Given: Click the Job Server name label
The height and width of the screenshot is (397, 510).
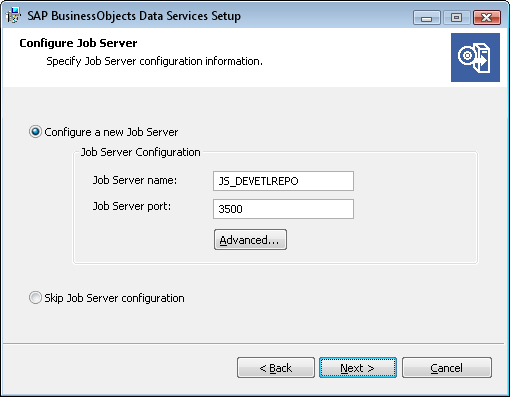Looking at the screenshot, I should pyautogui.click(x=135, y=180).
